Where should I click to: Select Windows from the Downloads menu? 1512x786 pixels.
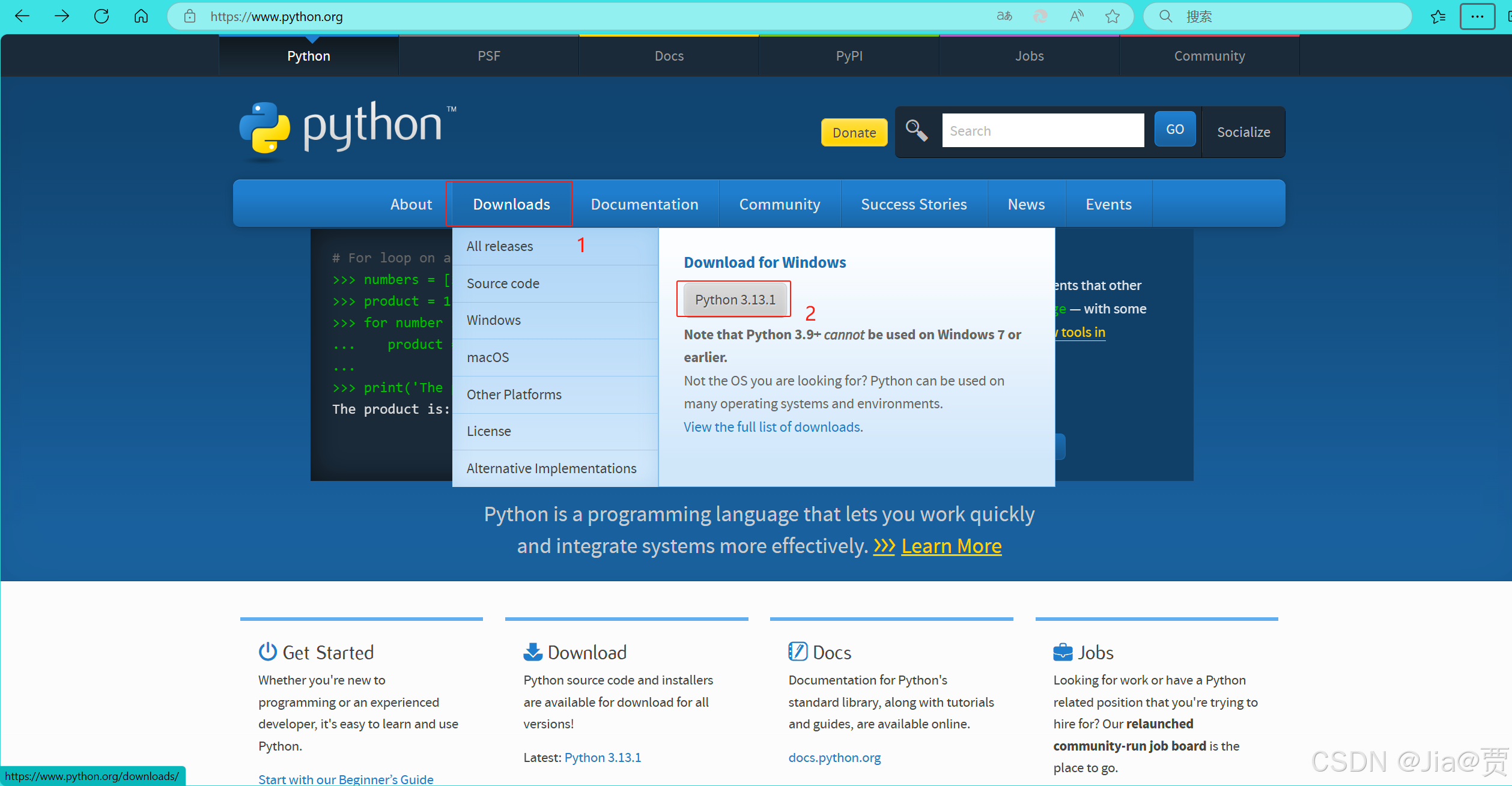(x=493, y=320)
